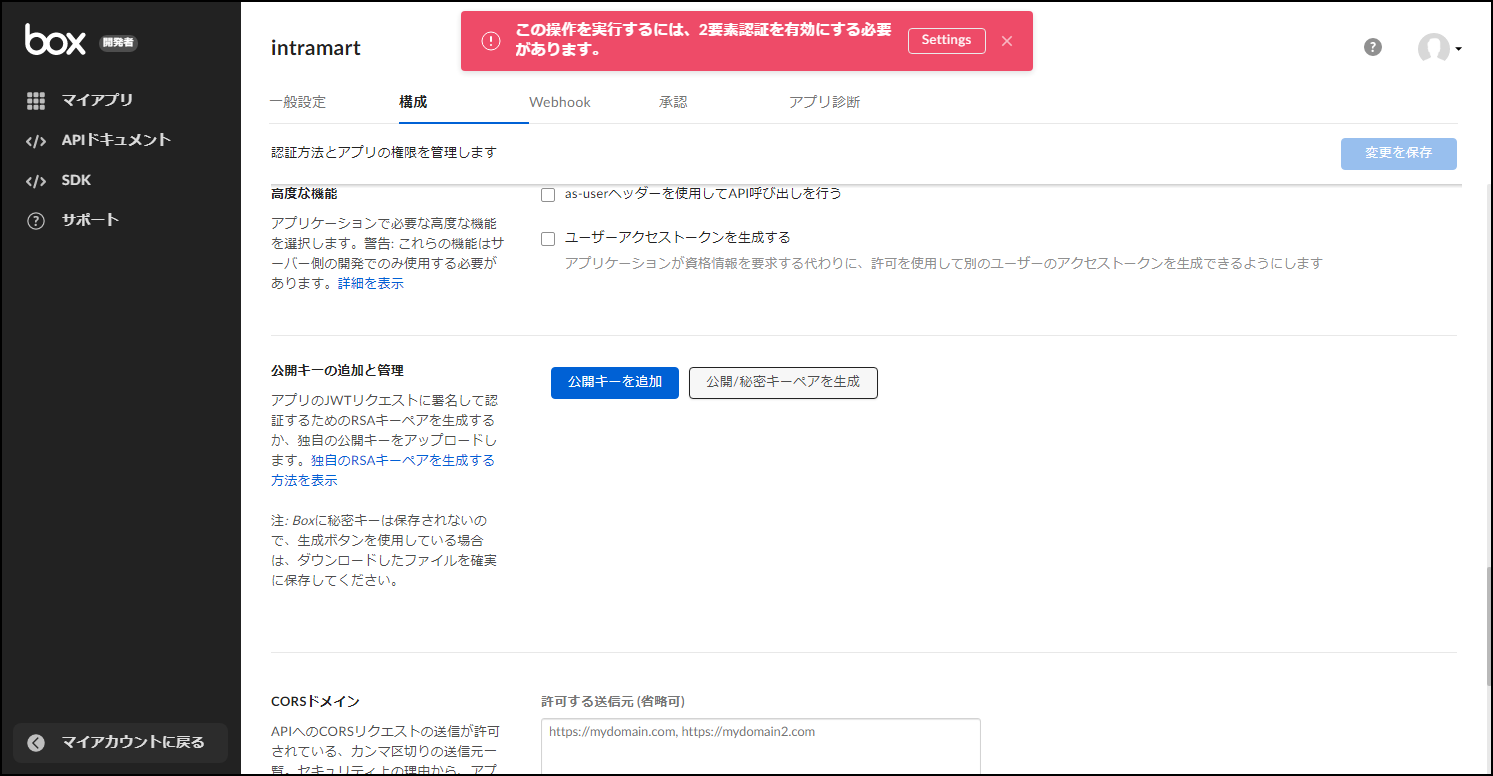The image size is (1493, 776).
Task: Switch to the 一般設定 tab
Action: click(x=298, y=102)
